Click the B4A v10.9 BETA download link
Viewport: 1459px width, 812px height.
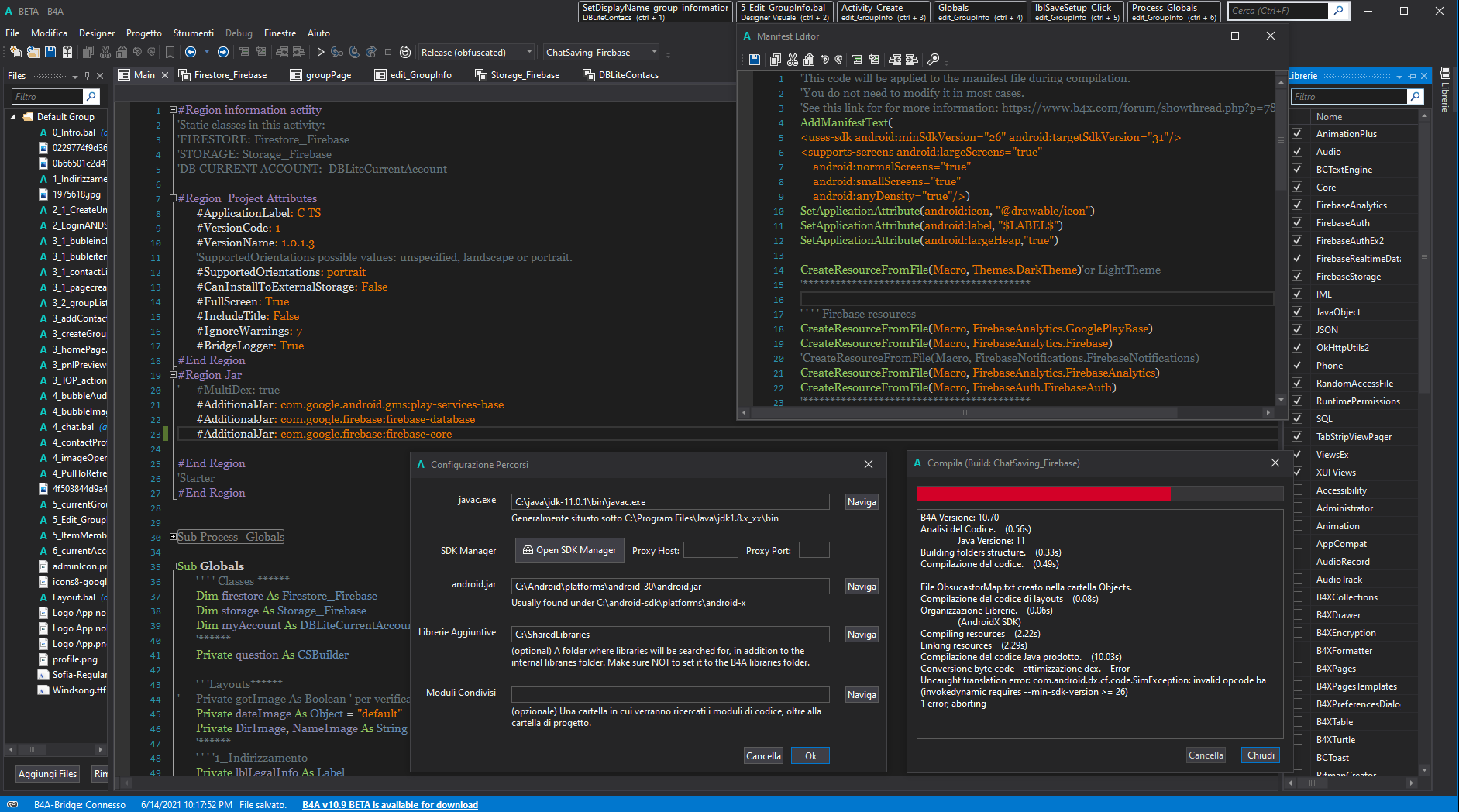coord(390,805)
